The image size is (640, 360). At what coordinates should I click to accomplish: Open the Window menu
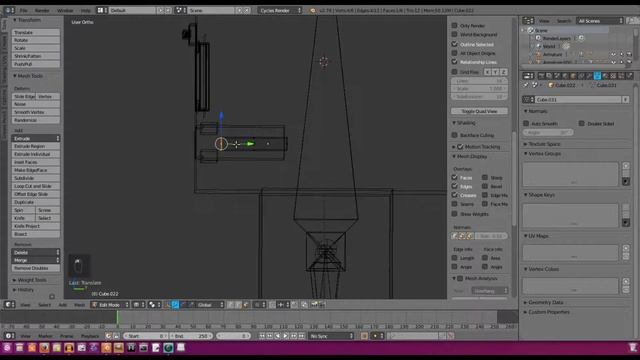pyautogui.click(x=65, y=10)
